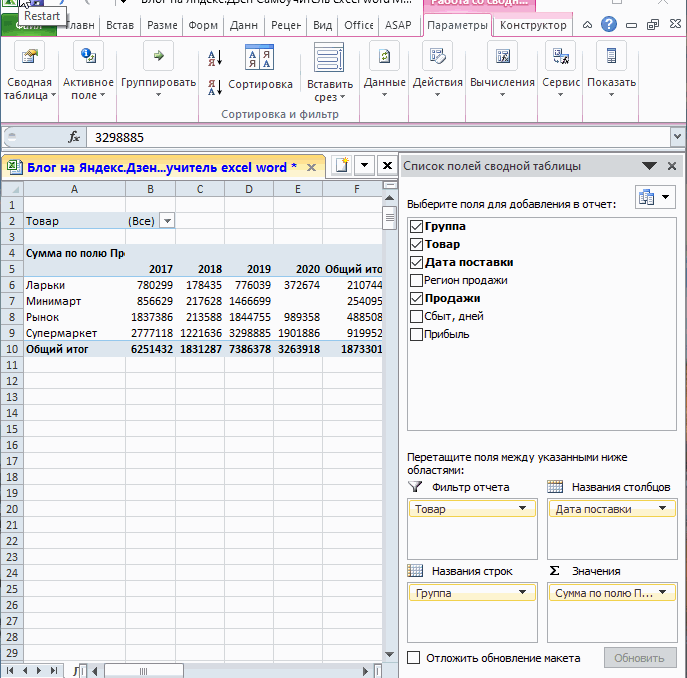Uncheck the Товар field checkbox
Viewport: 687px width, 678px height.
pos(416,244)
